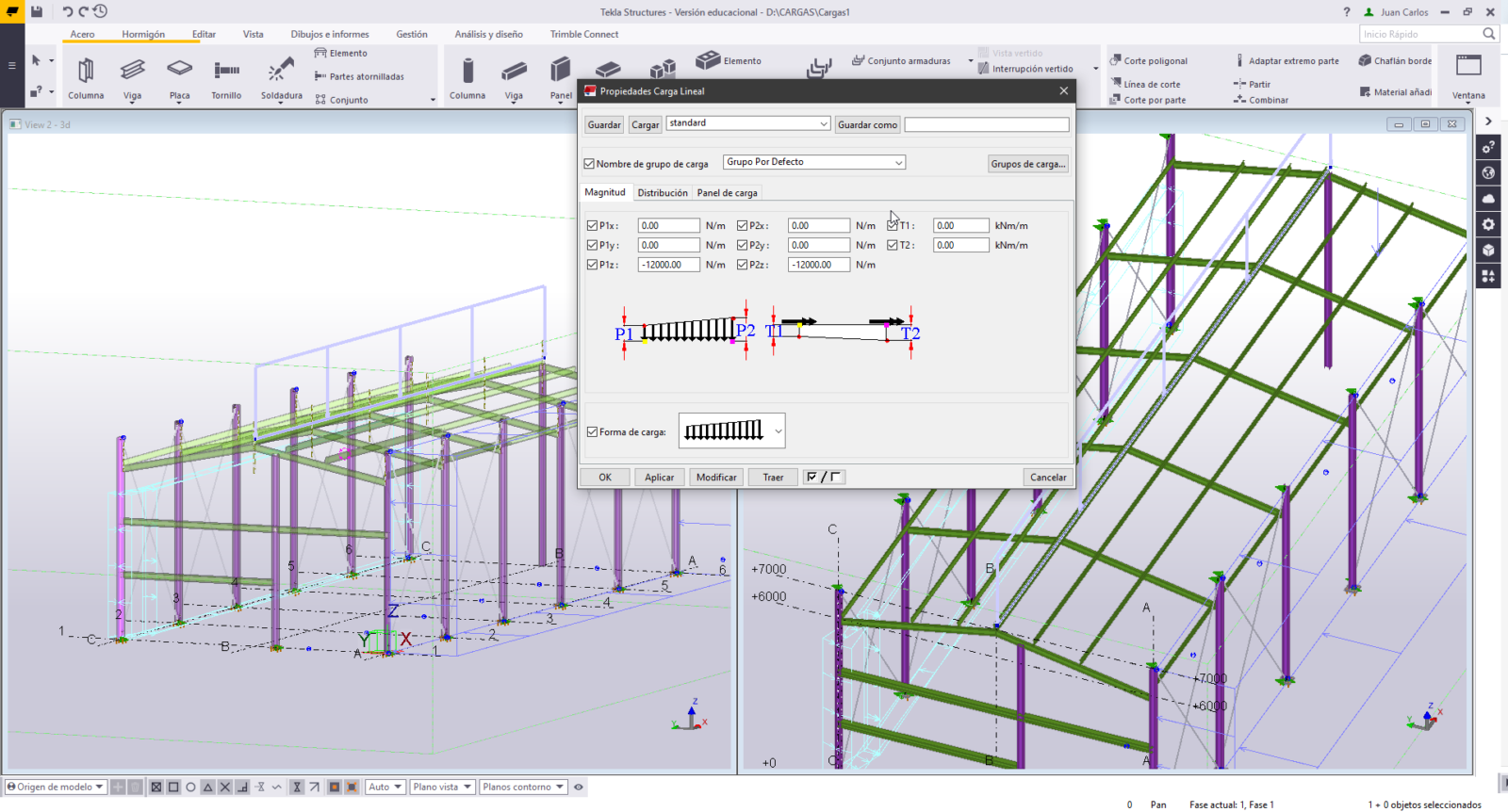The image size is (1508, 812).
Task: Open the Ventana window tool
Action: point(1467,77)
